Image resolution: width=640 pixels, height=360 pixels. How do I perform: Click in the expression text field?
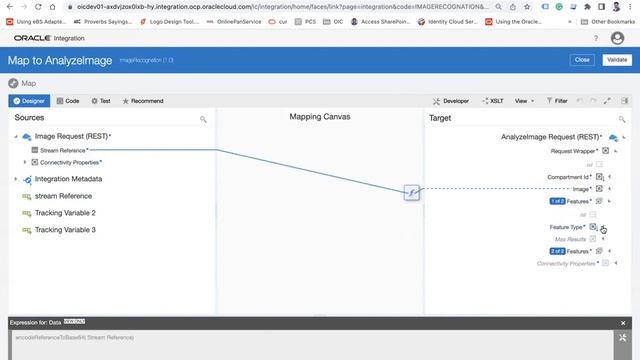(x=312, y=345)
